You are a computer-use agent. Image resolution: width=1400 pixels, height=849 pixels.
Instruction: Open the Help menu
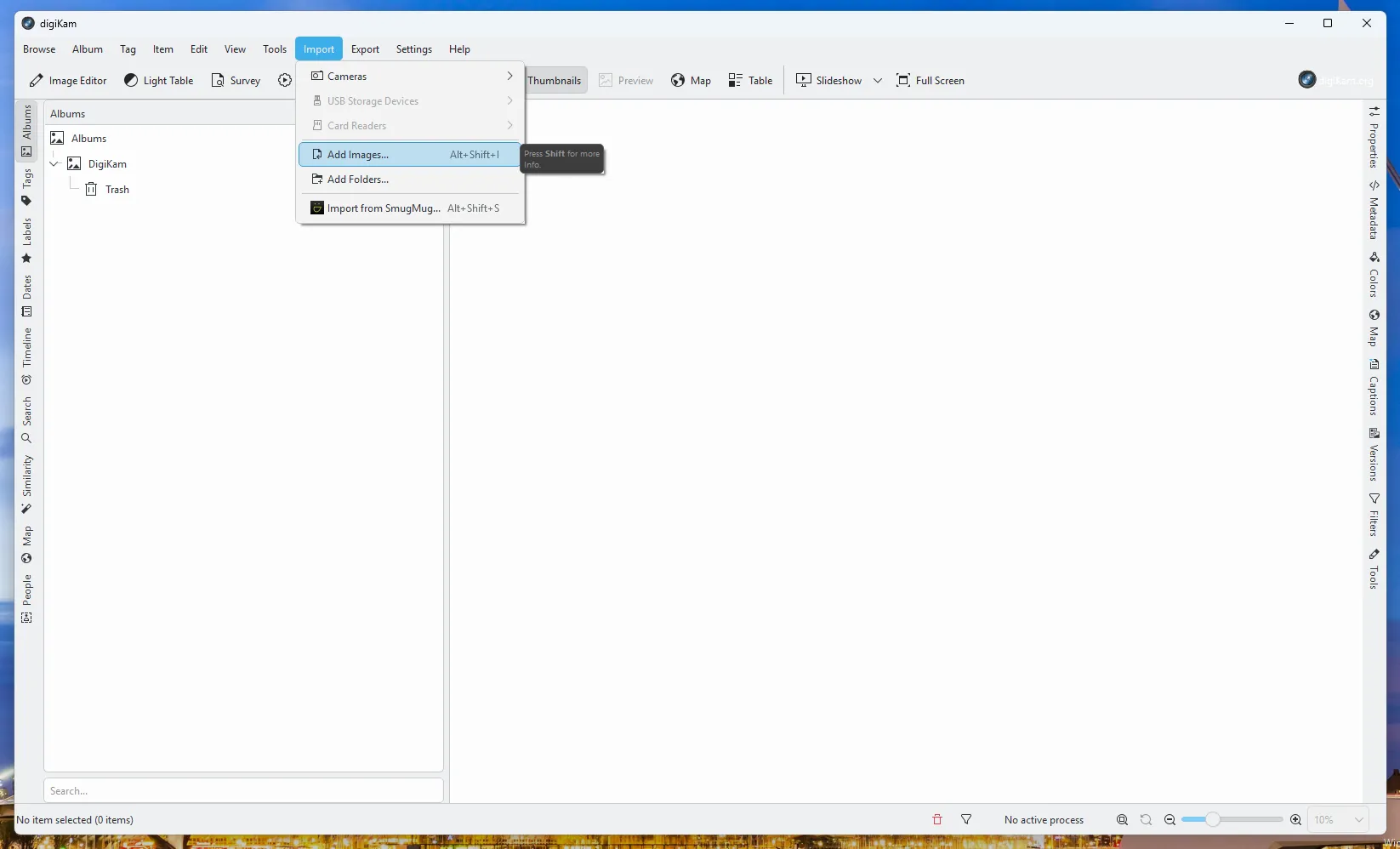coord(459,49)
